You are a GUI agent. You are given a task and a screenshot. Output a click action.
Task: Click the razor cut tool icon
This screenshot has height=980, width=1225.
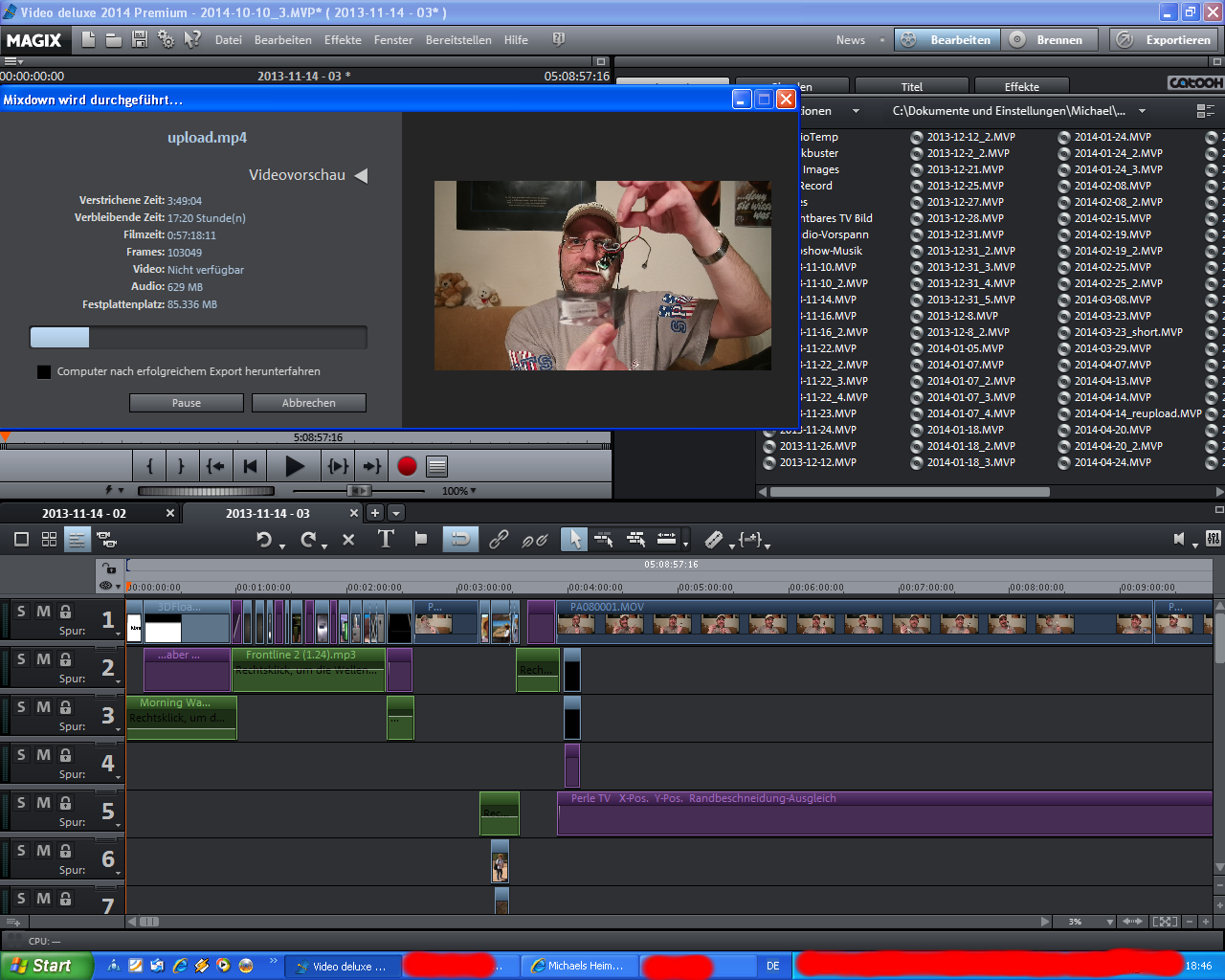tap(713, 540)
